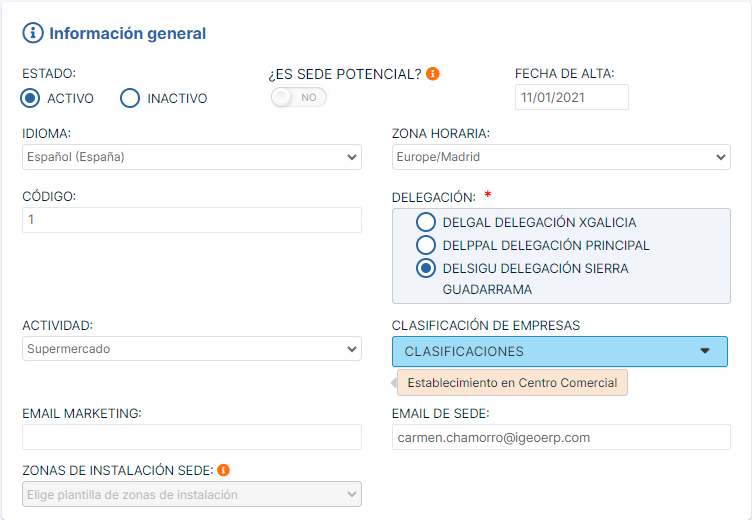Click the Información general heading
Image resolution: width=752 pixels, height=520 pixels.
127,33
